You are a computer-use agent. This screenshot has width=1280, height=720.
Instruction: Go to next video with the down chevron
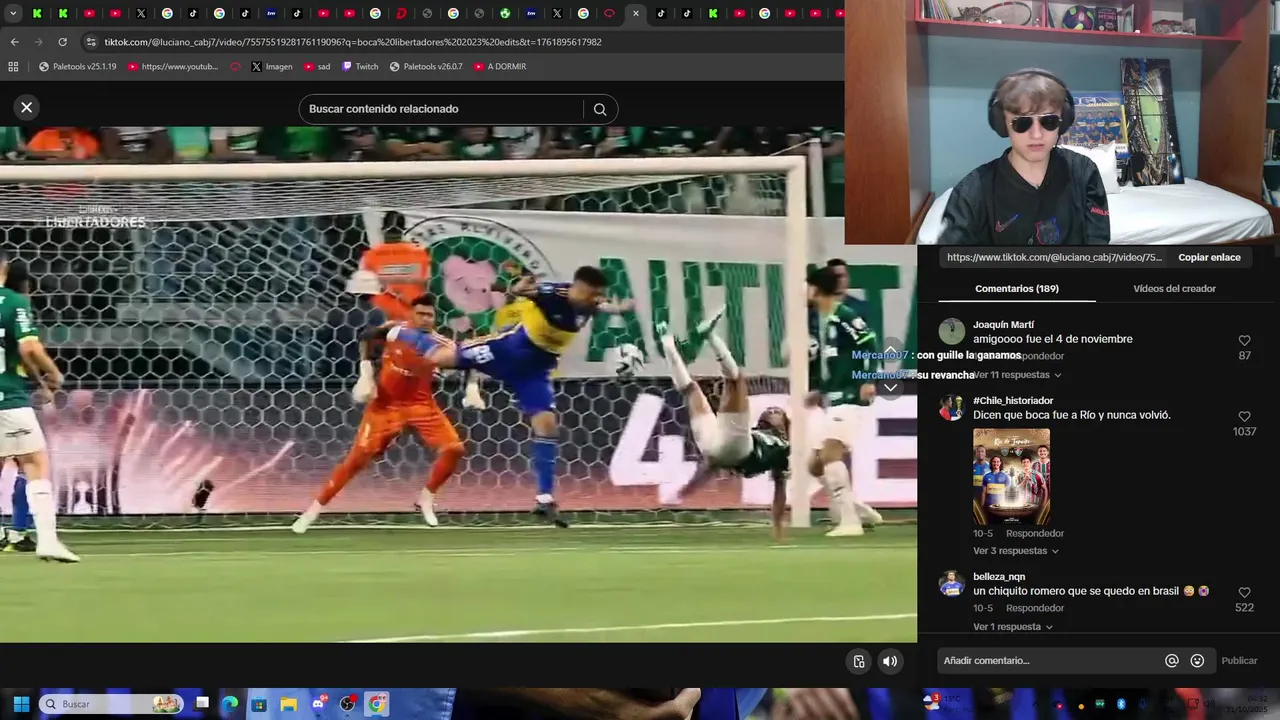click(x=890, y=388)
